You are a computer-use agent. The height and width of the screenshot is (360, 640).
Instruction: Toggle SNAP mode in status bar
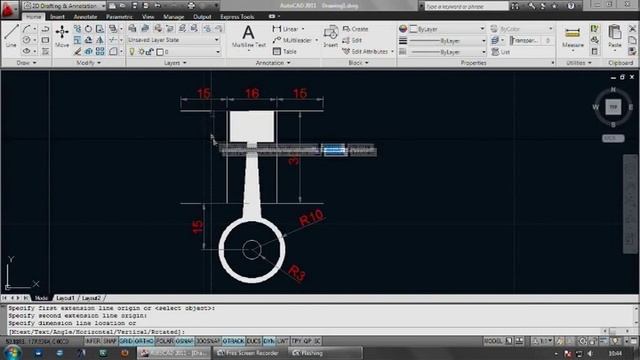point(110,341)
